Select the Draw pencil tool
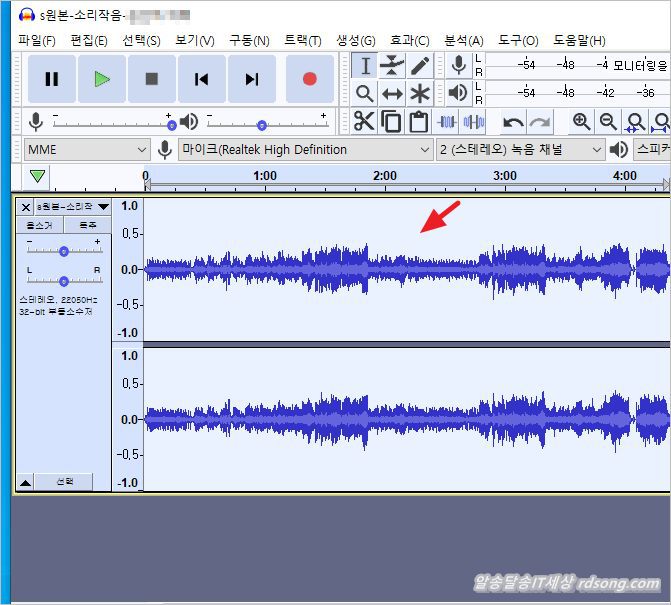The image size is (671, 605). click(x=419, y=66)
